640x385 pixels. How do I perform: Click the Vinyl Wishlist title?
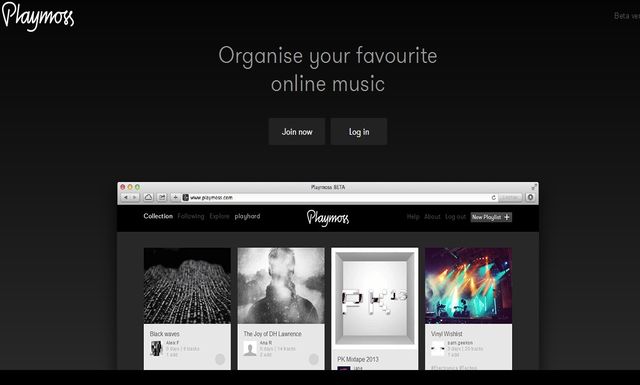click(x=447, y=334)
